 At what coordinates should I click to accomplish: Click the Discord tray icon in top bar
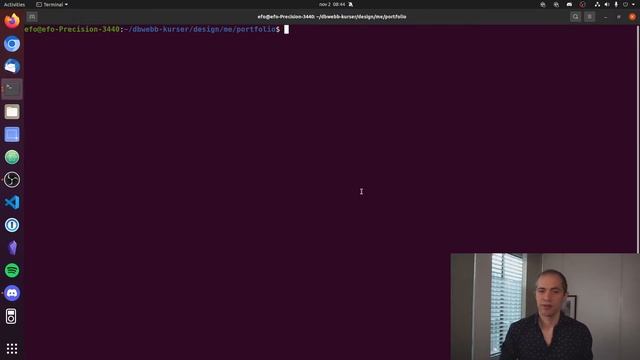click(569, 4)
